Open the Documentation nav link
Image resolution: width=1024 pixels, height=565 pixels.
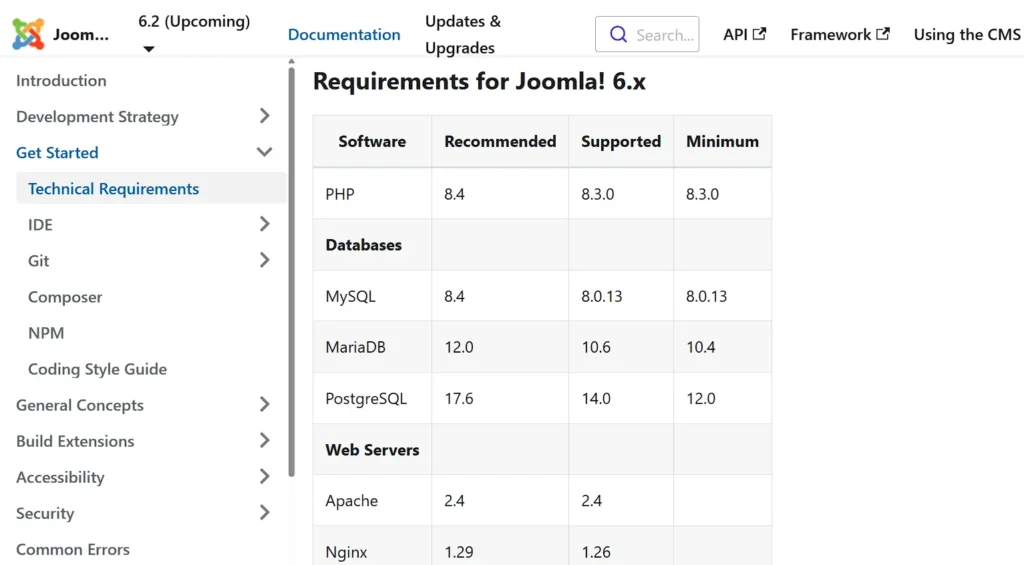click(344, 35)
